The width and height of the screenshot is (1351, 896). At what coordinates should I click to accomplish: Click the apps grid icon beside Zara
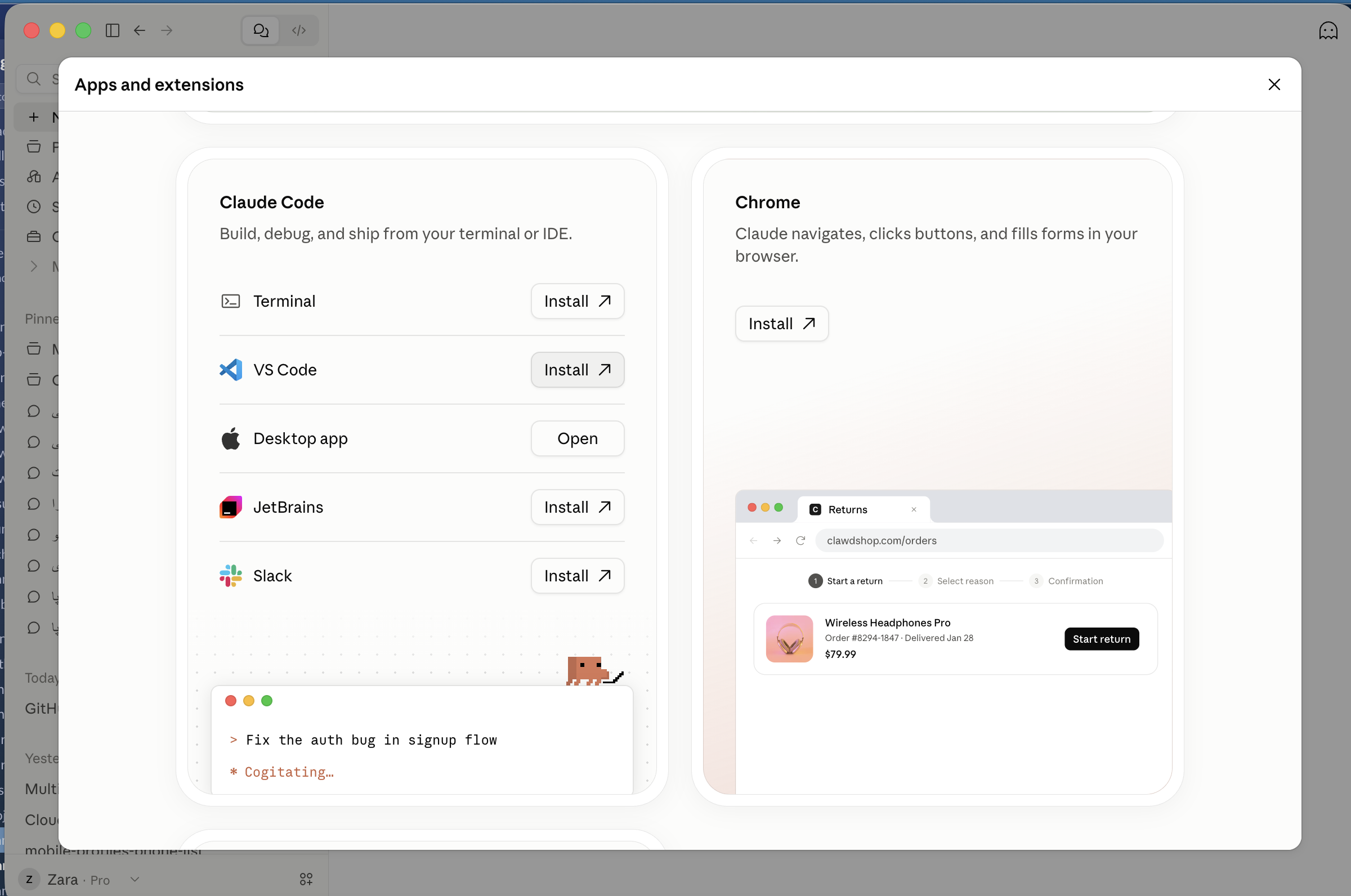(306, 879)
